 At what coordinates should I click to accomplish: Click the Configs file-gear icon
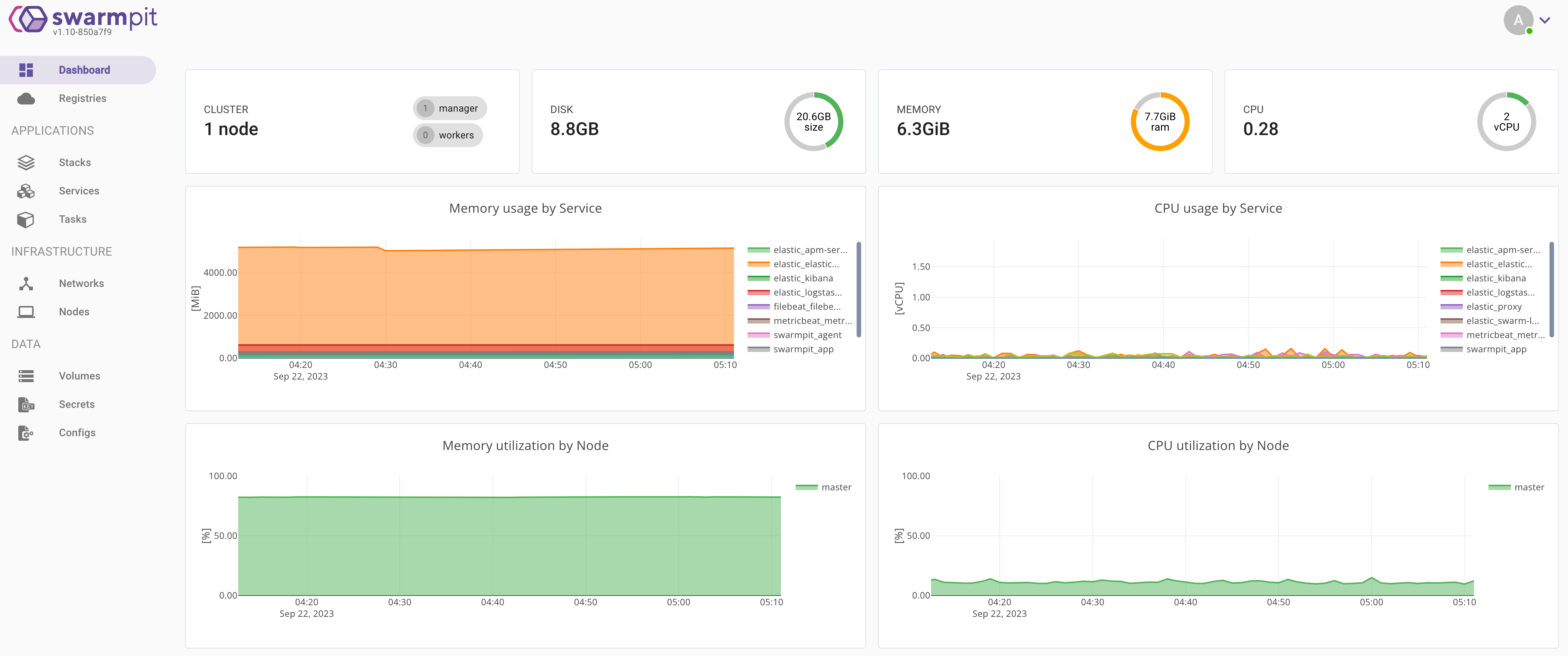click(25, 432)
